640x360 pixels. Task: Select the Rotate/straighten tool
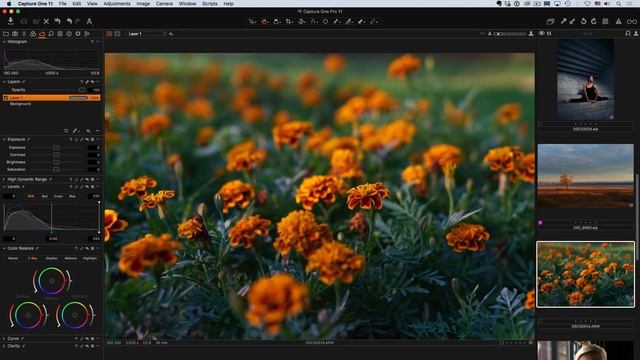pos(301,21)
